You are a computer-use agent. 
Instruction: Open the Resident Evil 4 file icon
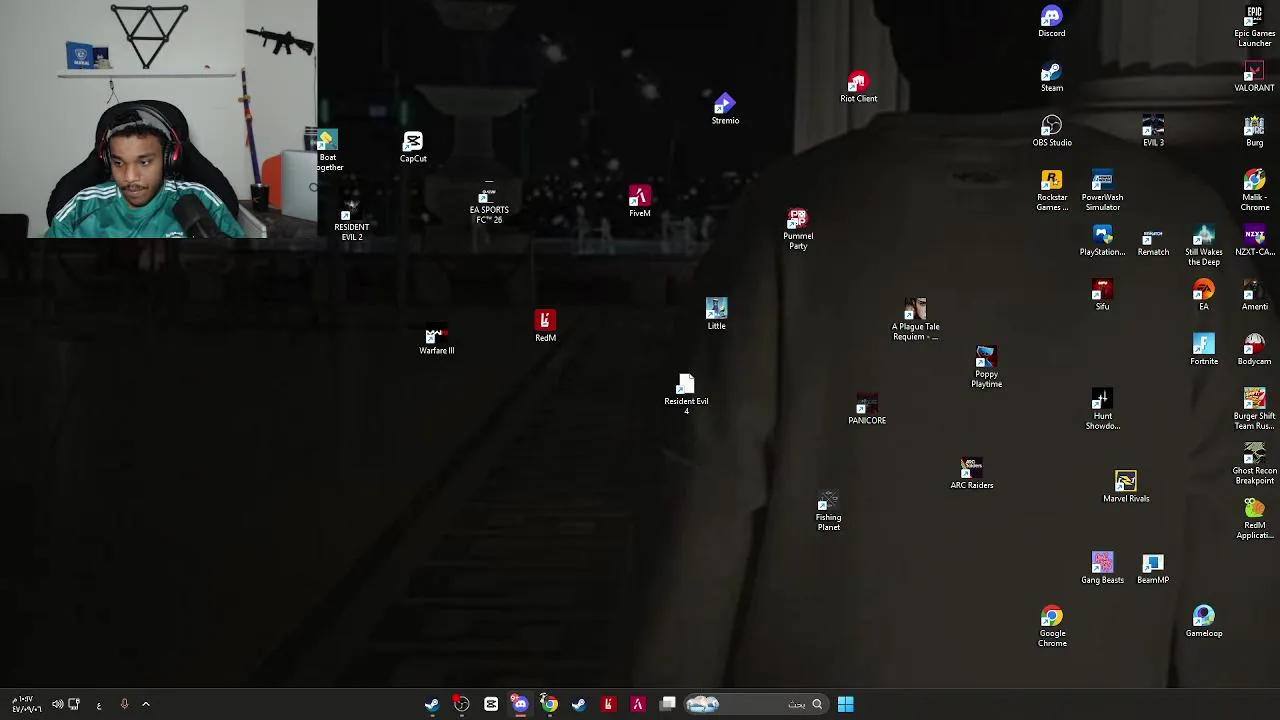tap(686, 394)
